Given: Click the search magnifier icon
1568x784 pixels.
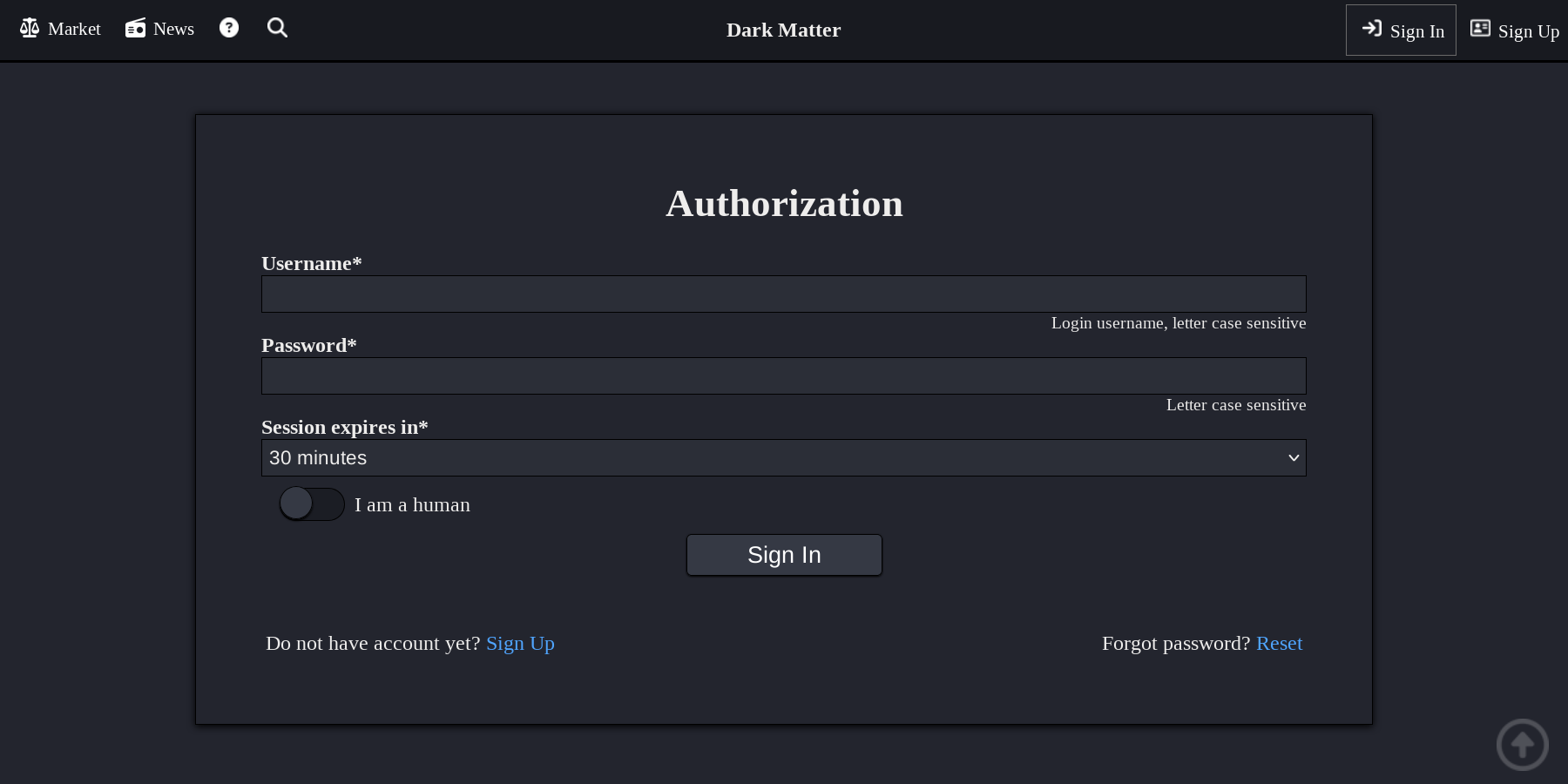Looking at the screenshot, I should pyautogui.click(x=277, y=27).
